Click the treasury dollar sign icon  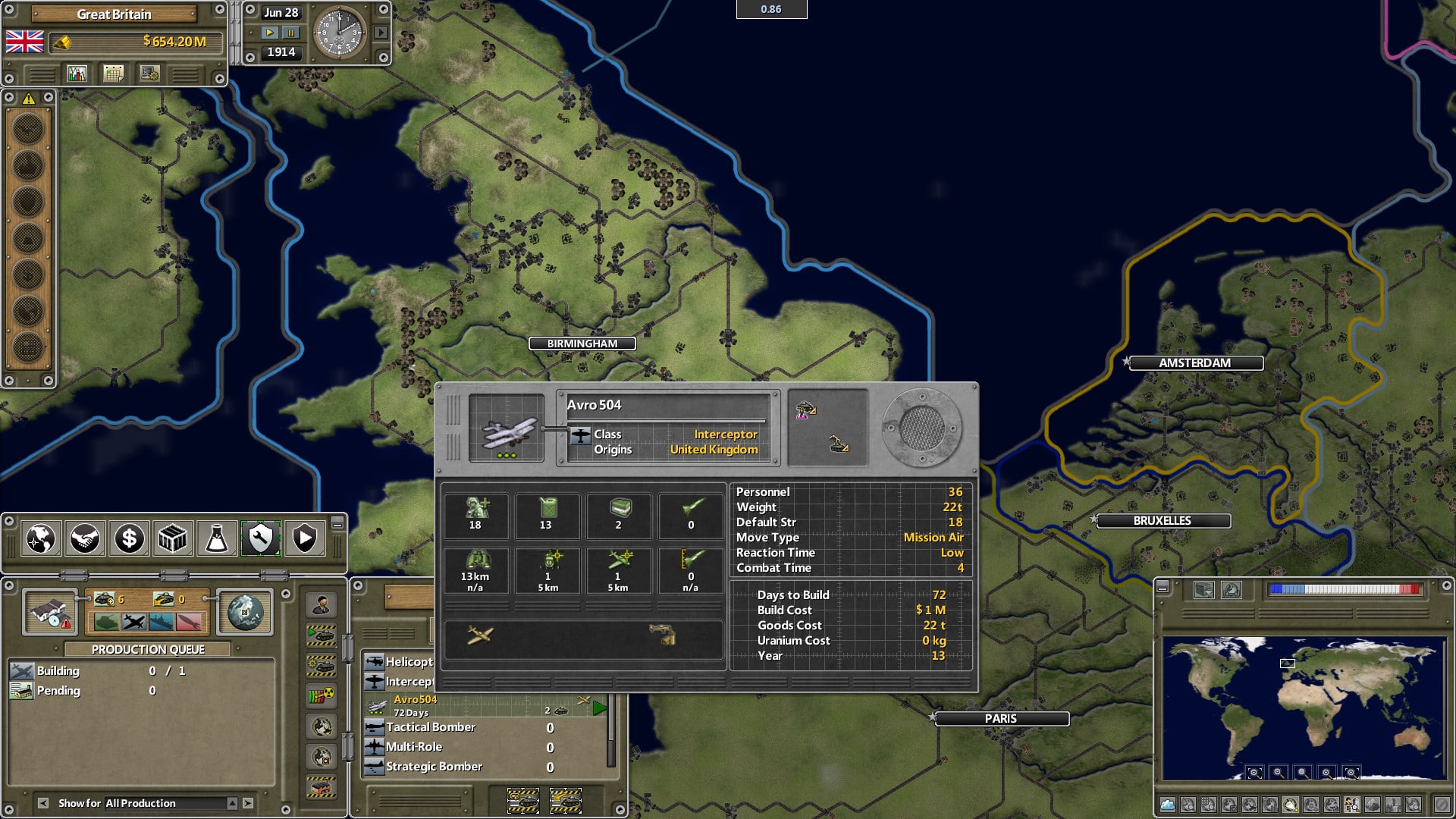[x=128, y=539]
